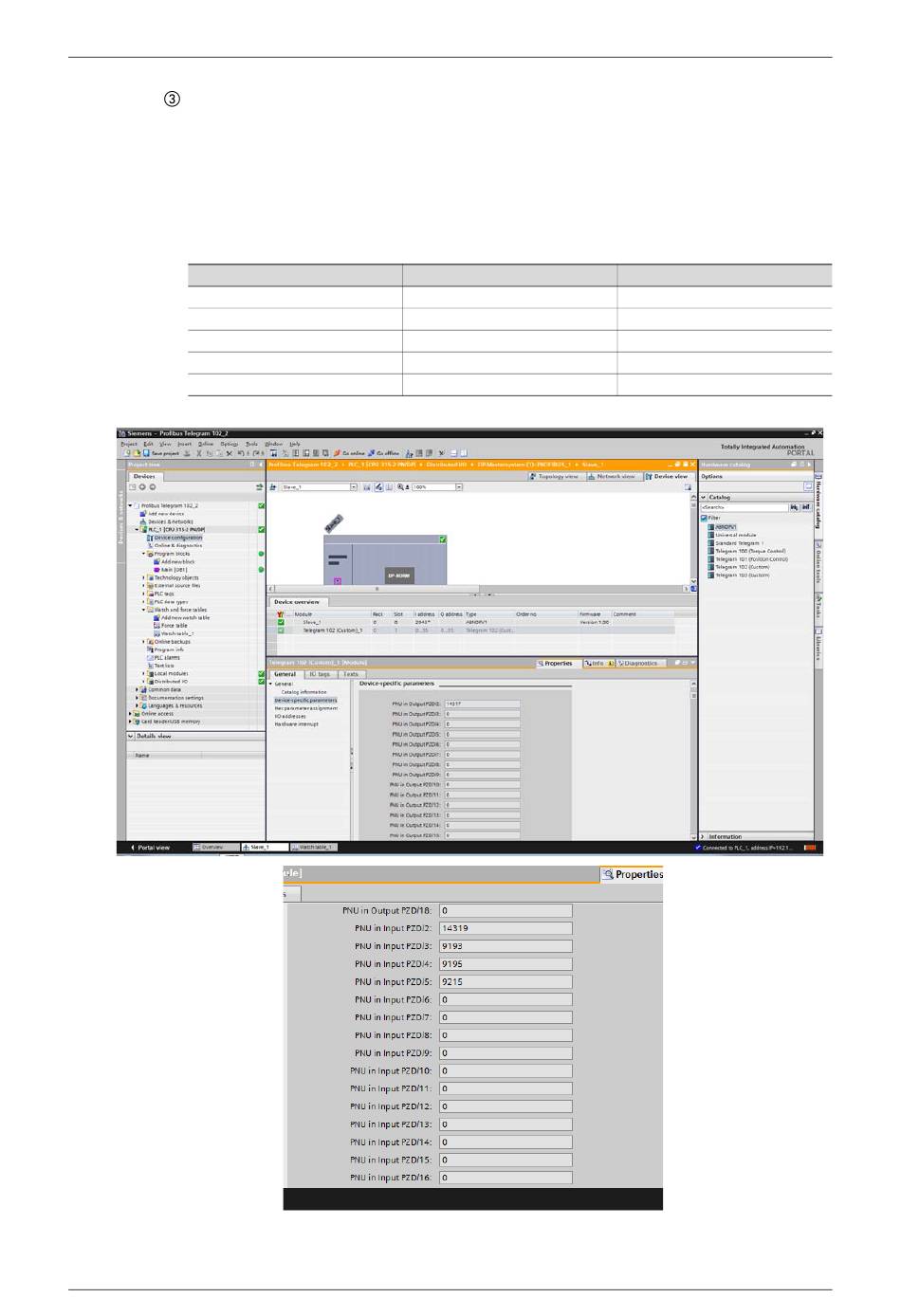
Task: Click the Online & diagnostics tree icon
Action: [x=150, y=545]
